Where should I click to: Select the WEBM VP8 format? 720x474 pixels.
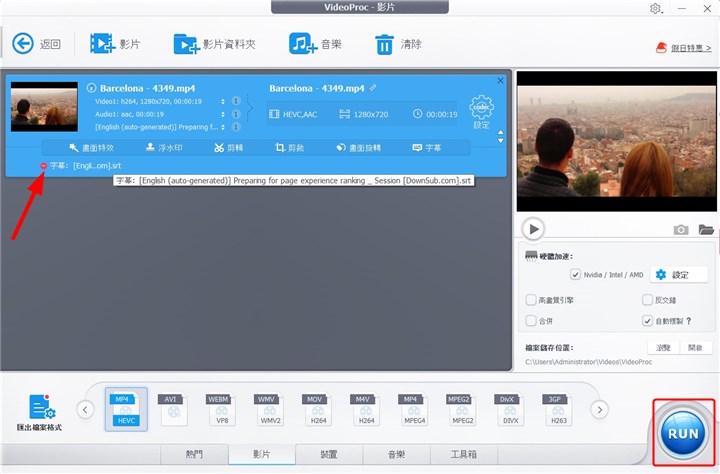[222, 409]
